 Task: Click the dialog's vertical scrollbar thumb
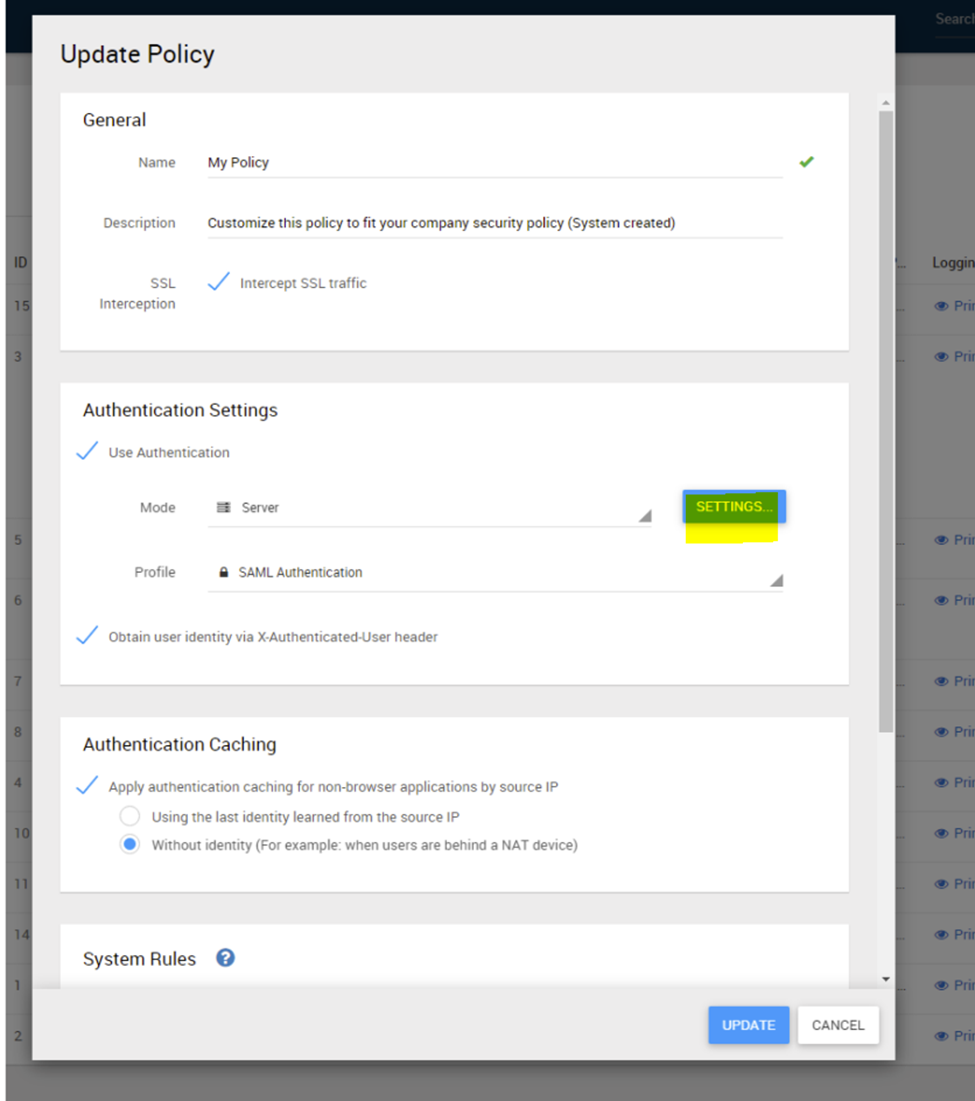[x=885, y=420]
